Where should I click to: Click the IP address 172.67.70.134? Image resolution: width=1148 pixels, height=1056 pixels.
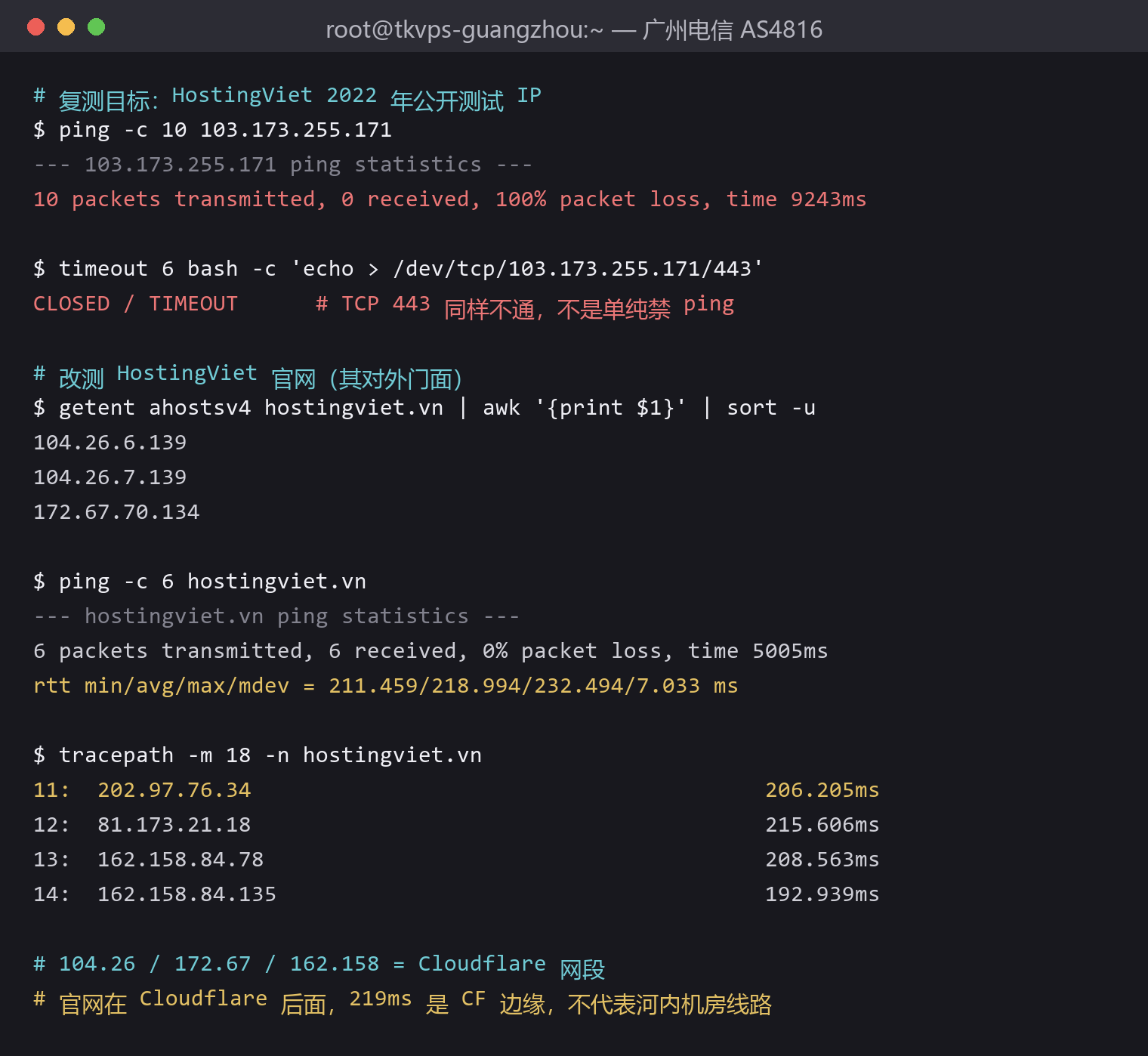click(x=116, y=512)
